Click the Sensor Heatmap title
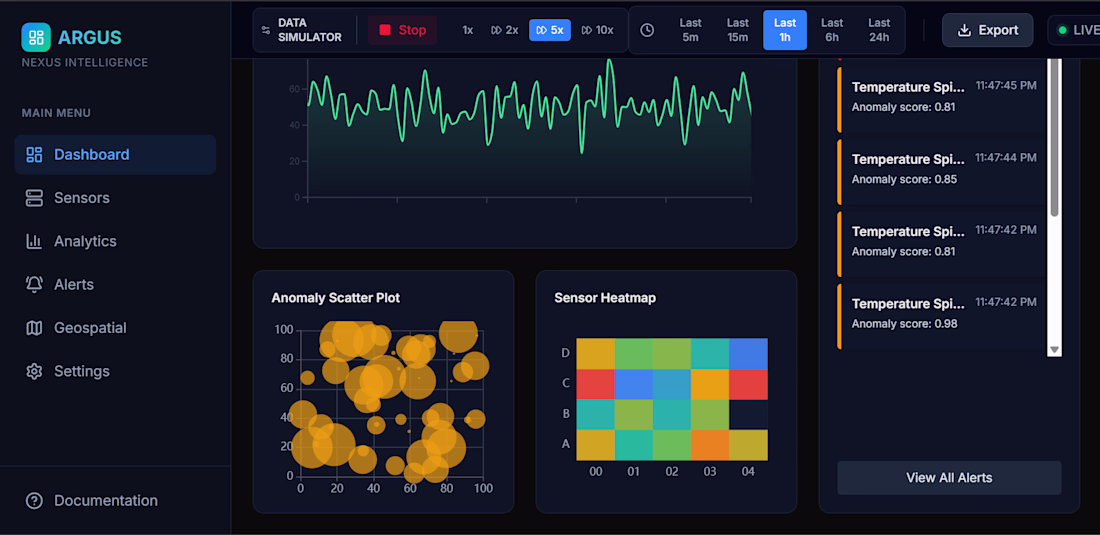This screenshot has height=535, width=1100. (x=605, y=298)
